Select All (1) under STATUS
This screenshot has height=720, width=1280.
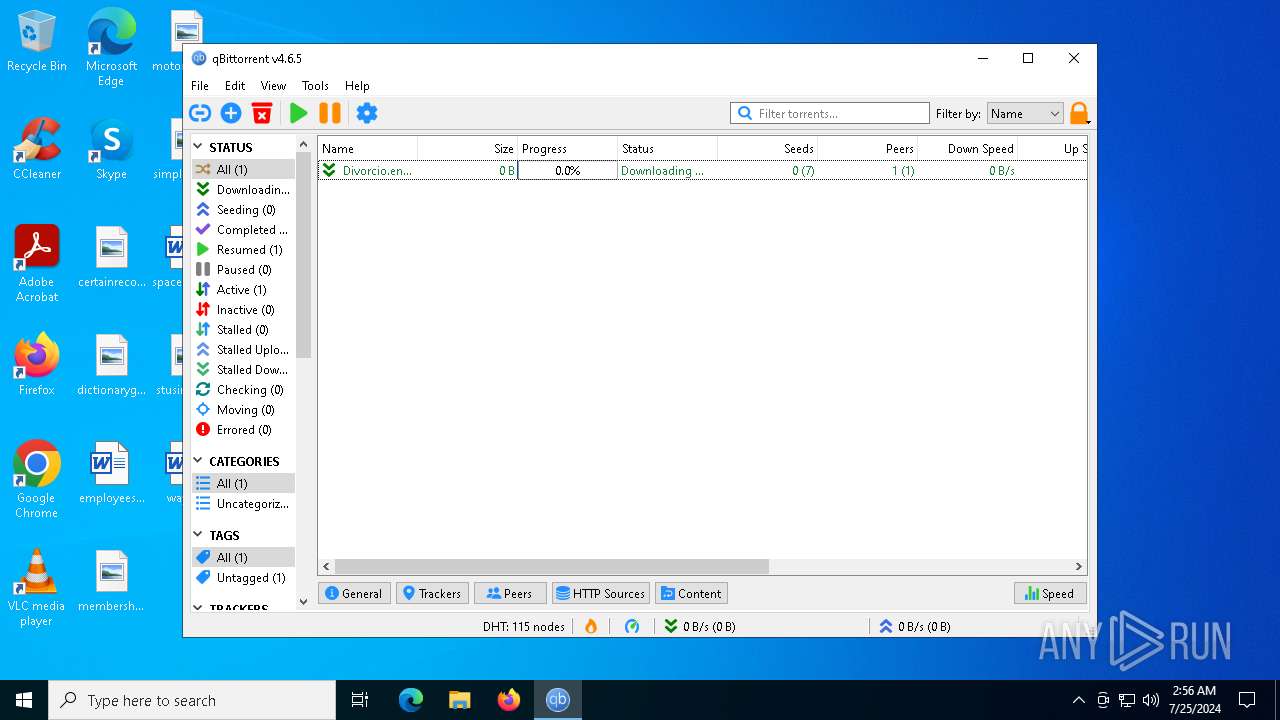pos(243,169)
